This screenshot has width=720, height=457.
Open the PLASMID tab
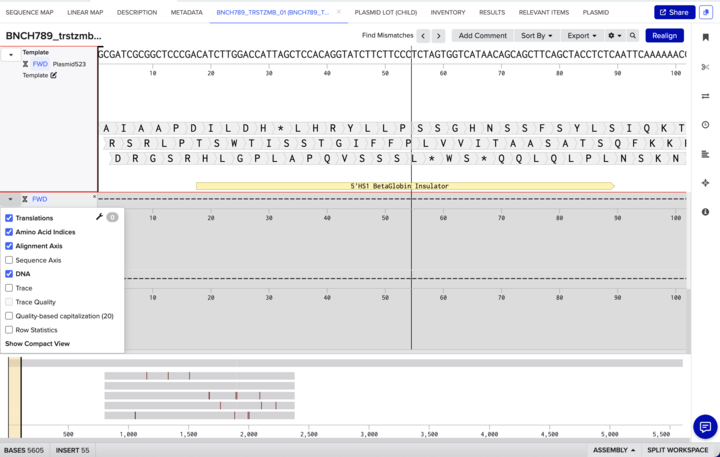click(596, 12)
